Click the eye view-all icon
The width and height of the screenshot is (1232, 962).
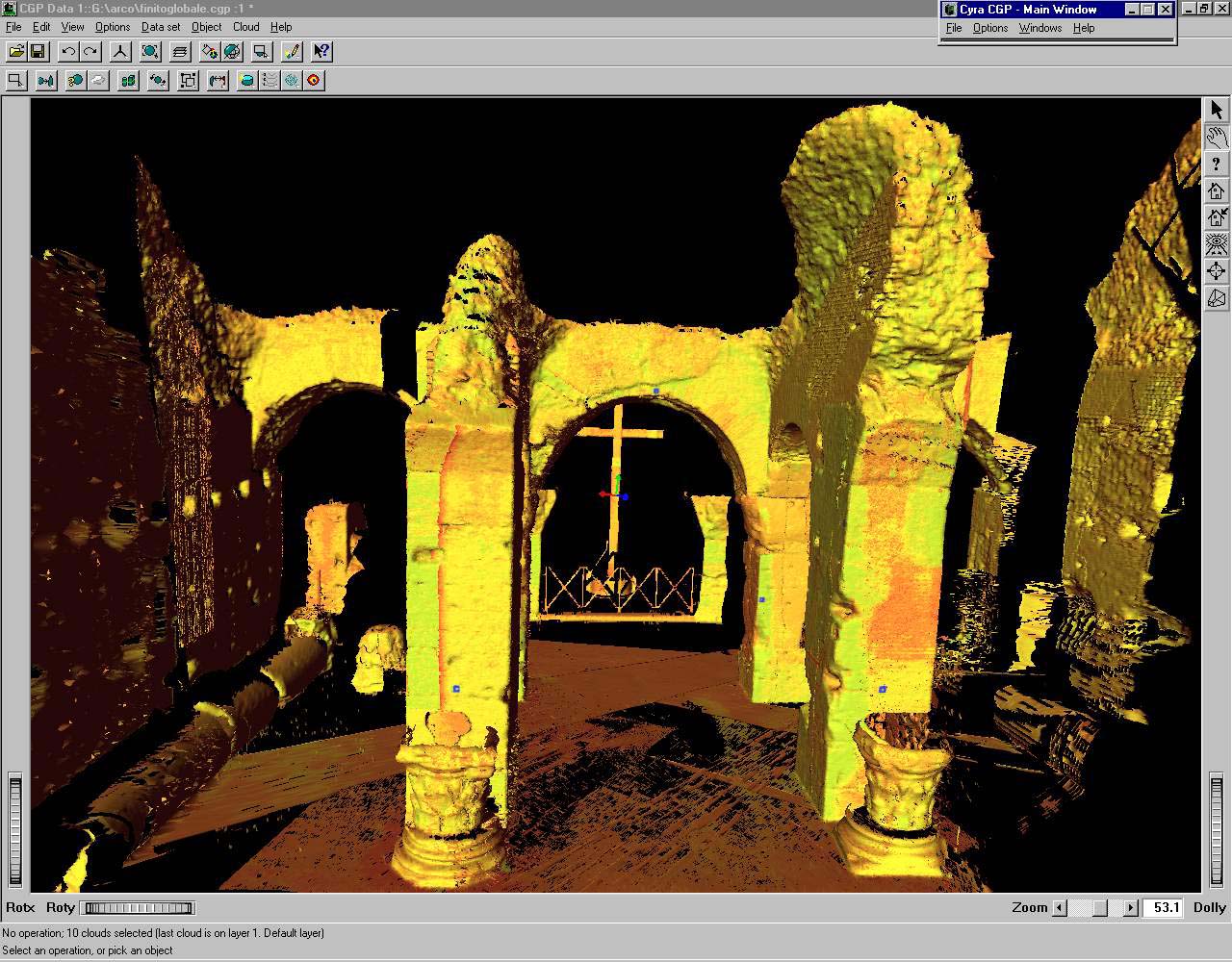pos(1217,244)
